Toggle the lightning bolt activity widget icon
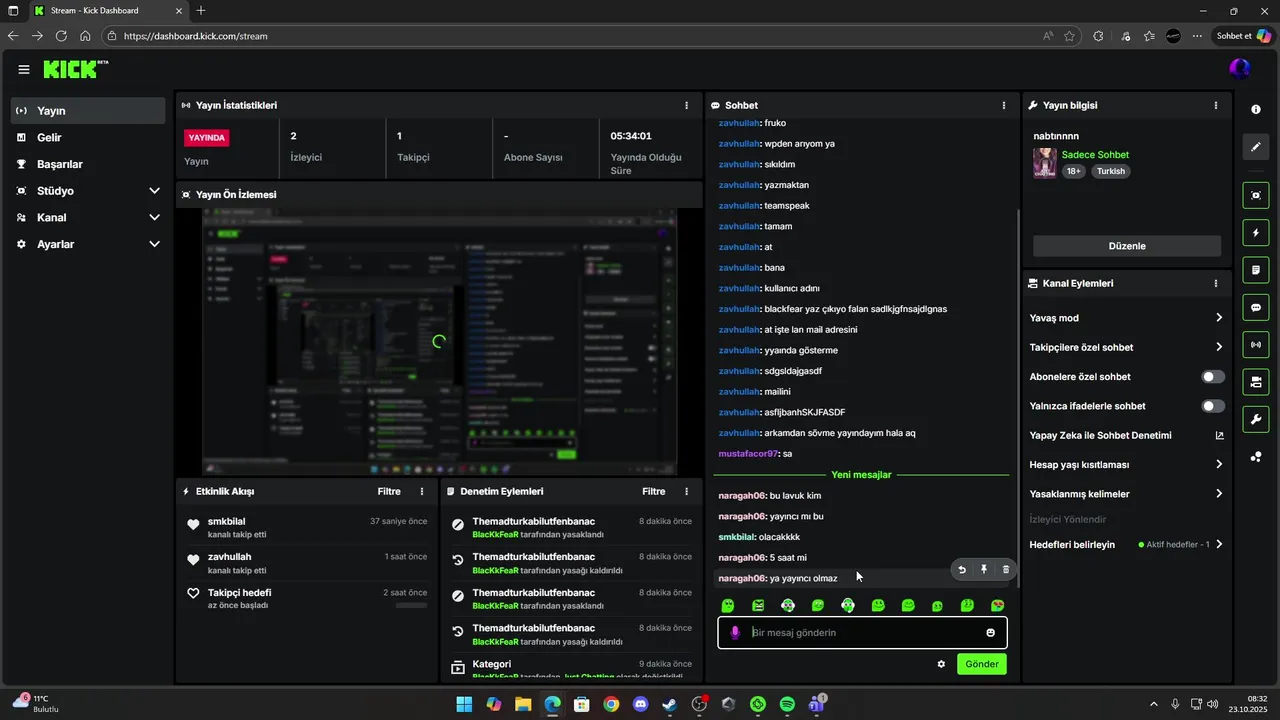Viewport: 1280px width, 720px height. click(1256, 233)
